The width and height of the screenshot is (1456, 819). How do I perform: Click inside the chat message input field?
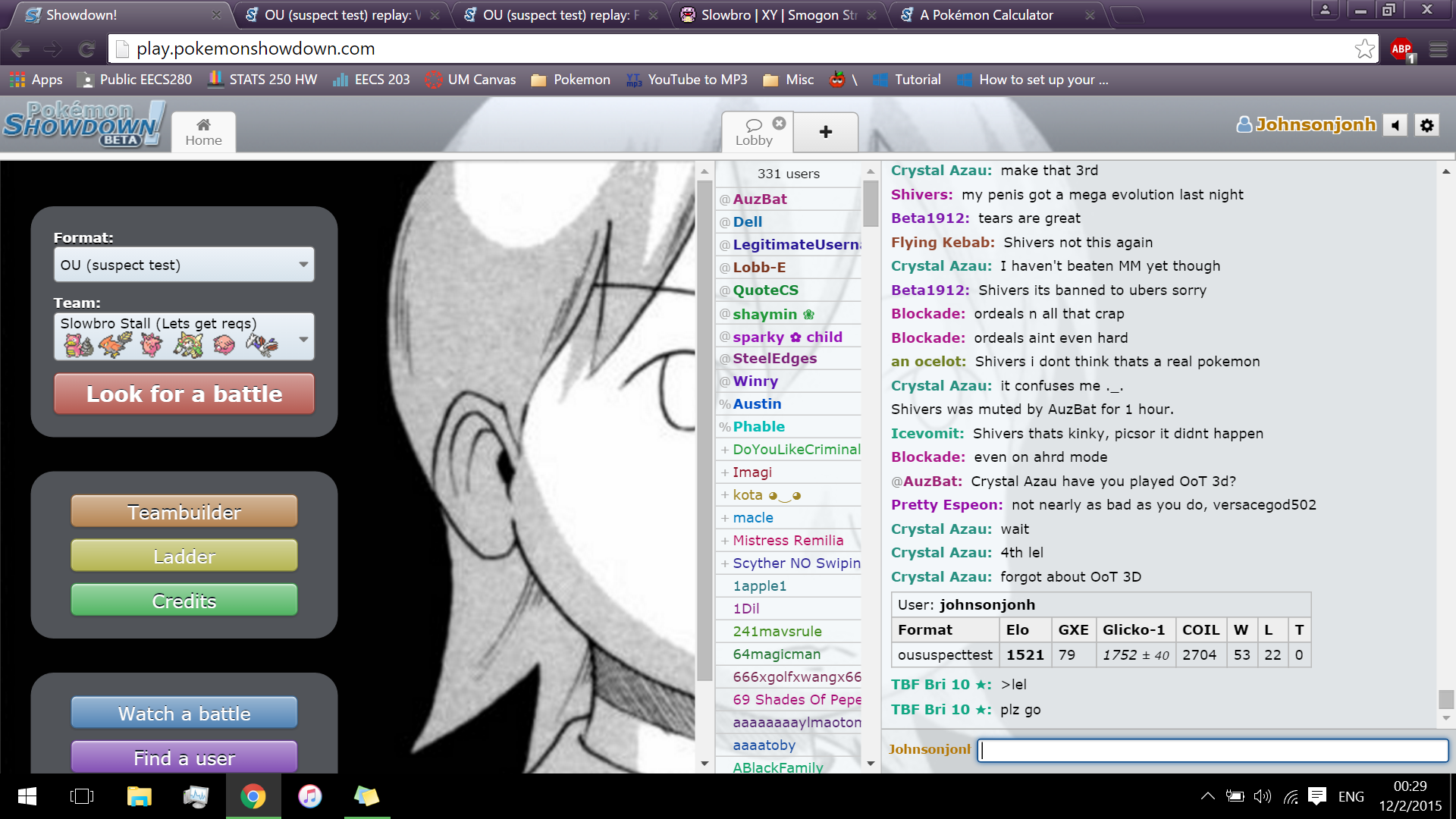(1213, 749)
